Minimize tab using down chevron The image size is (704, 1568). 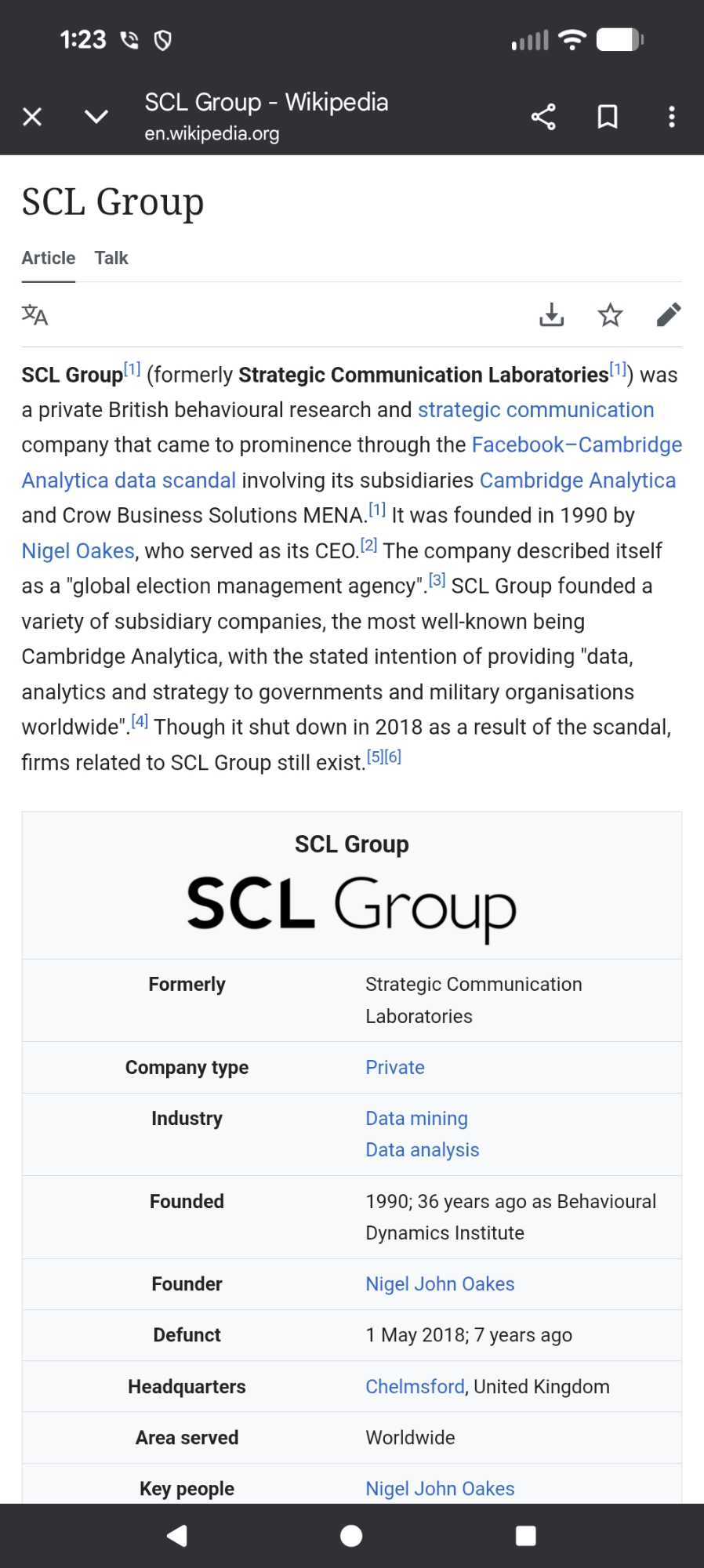96,117
